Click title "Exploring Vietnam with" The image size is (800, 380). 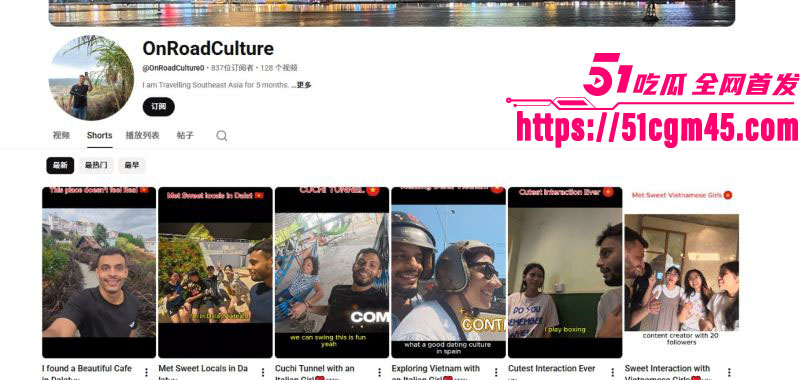tap(436, 368)
